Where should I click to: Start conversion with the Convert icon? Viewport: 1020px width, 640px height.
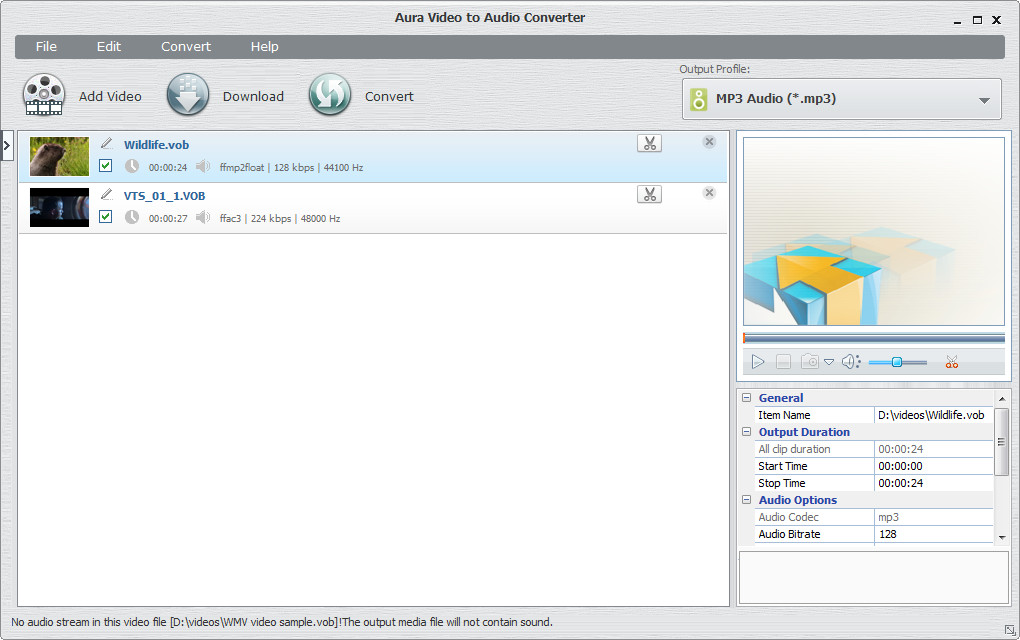click(330, 95)
